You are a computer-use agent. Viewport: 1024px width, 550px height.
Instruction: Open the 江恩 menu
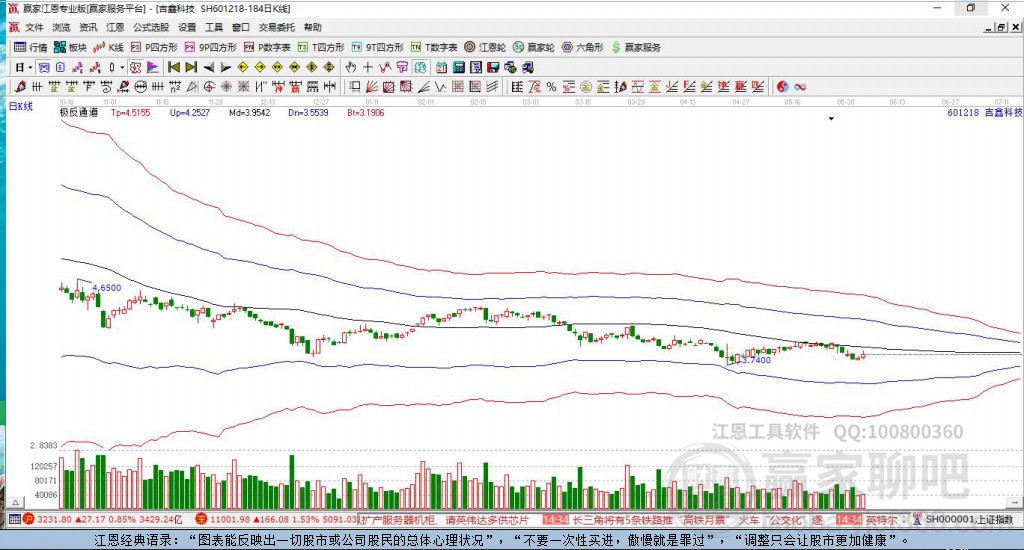[115, 27]
